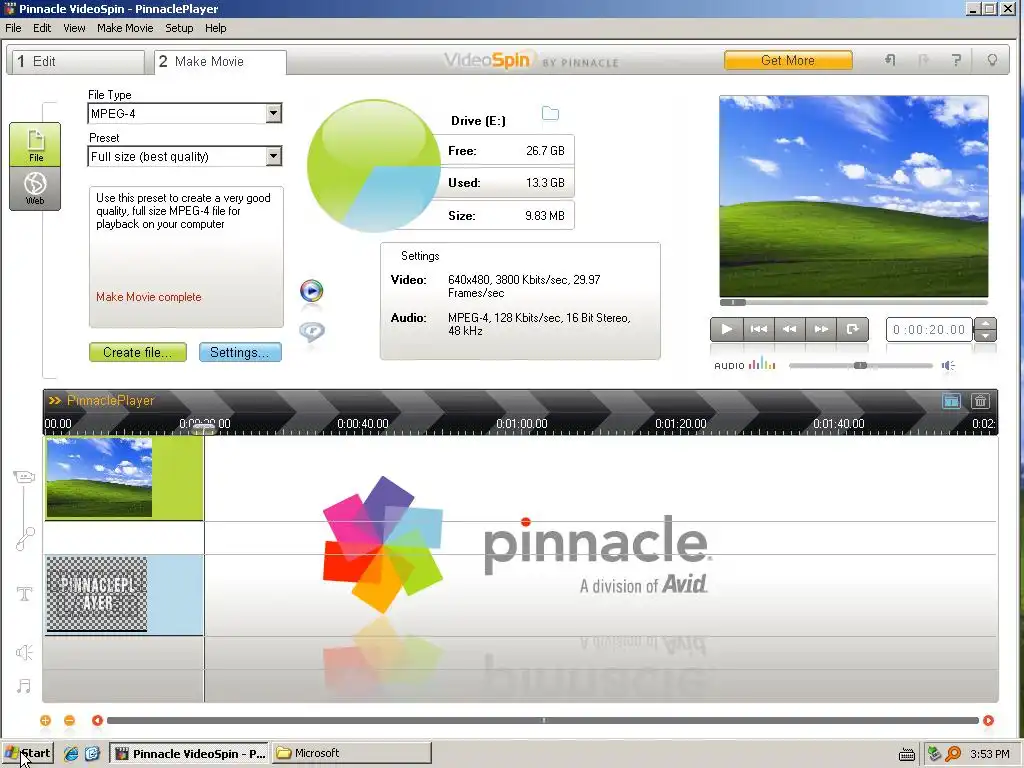
Task: Click the timecode field 0:00:20.00
Action: coord(929,330)
